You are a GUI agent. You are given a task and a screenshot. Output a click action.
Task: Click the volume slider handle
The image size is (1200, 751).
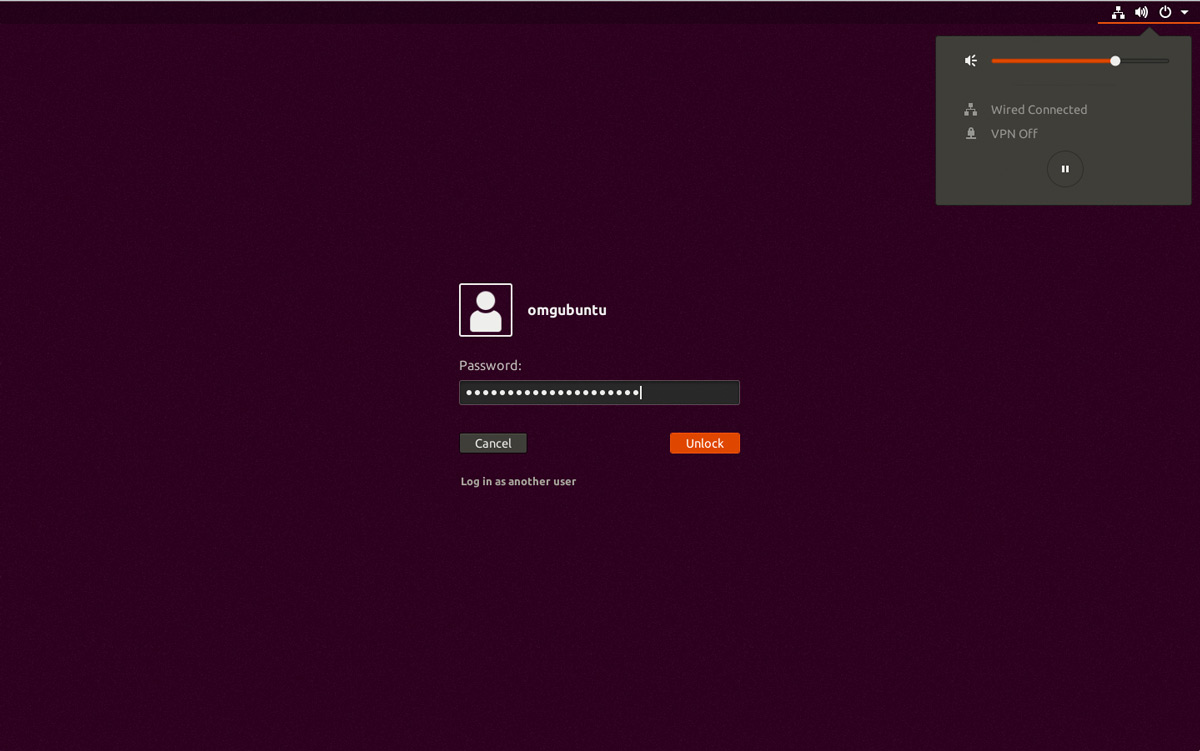click(1115, 61)
